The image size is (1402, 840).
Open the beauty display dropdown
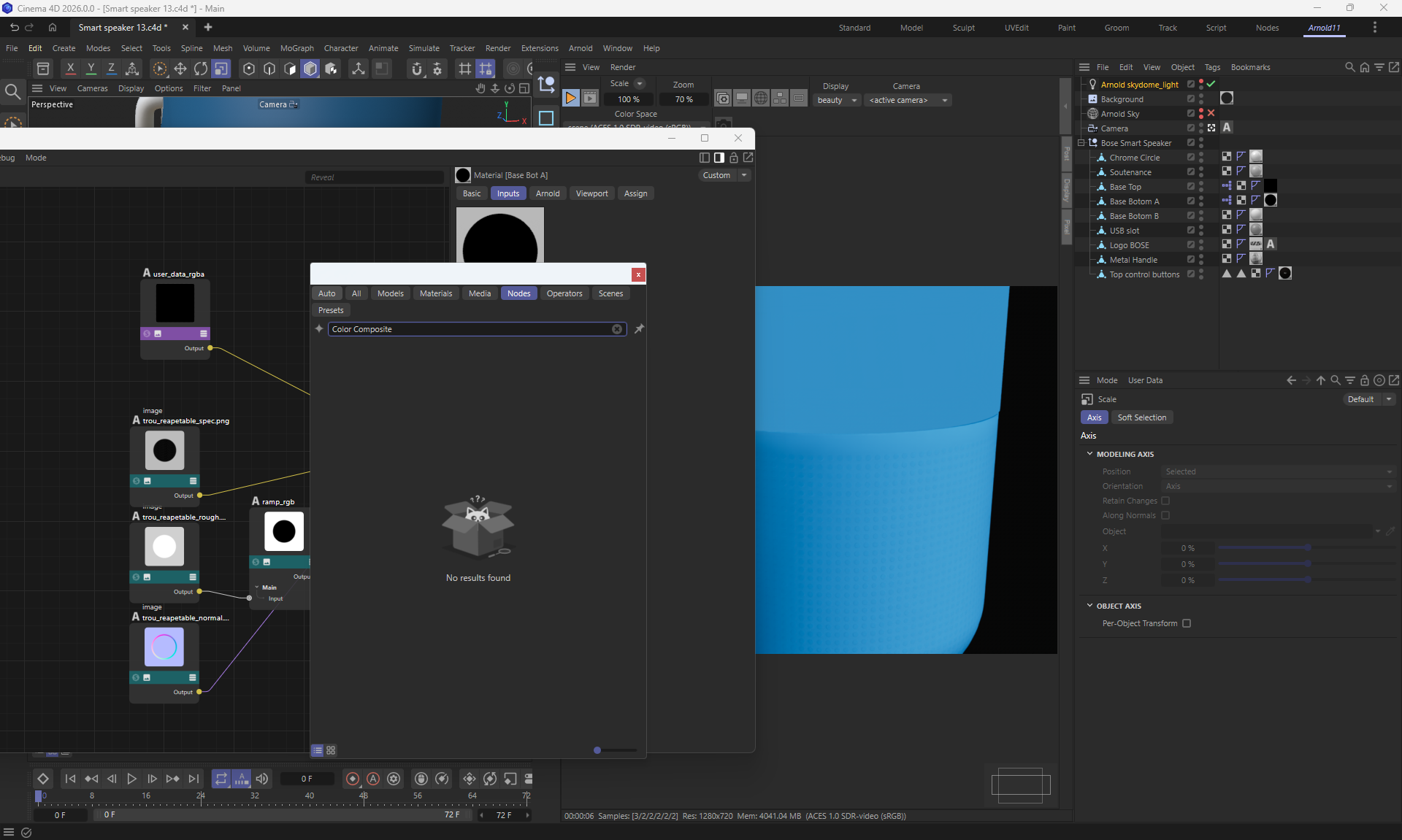tap(837, 100)
